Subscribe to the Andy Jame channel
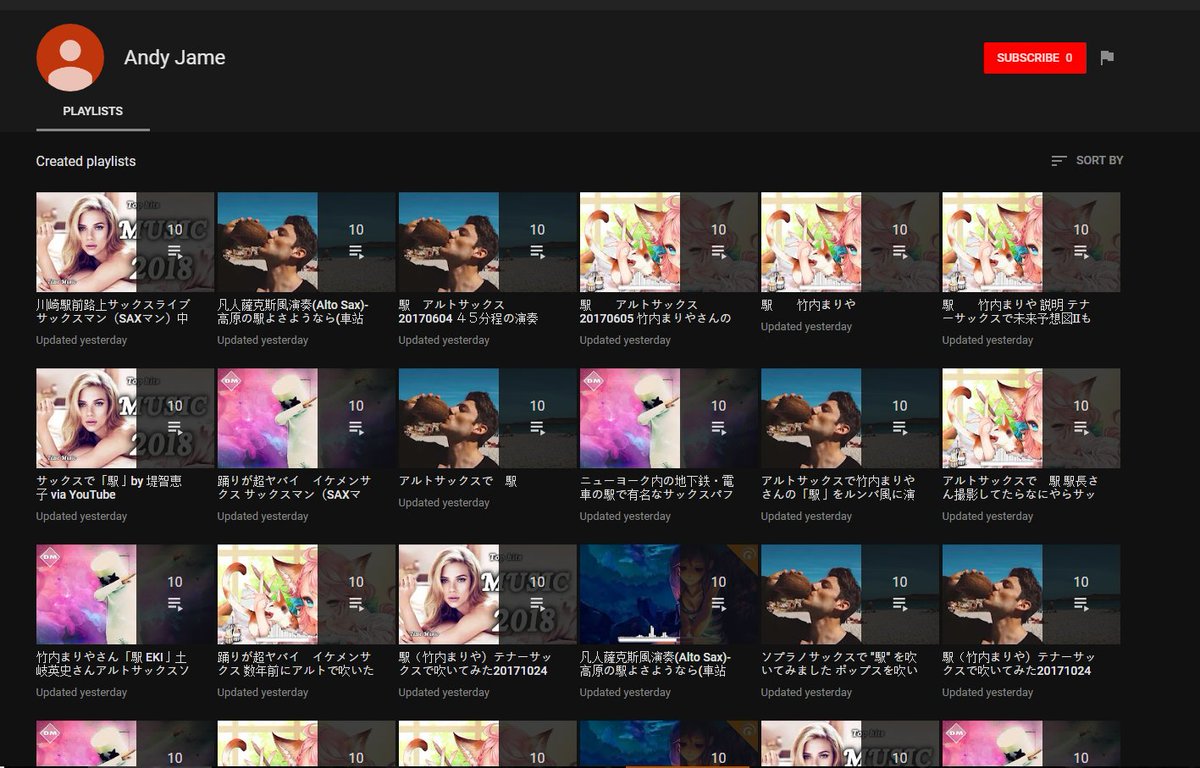 coord(1035,58)
